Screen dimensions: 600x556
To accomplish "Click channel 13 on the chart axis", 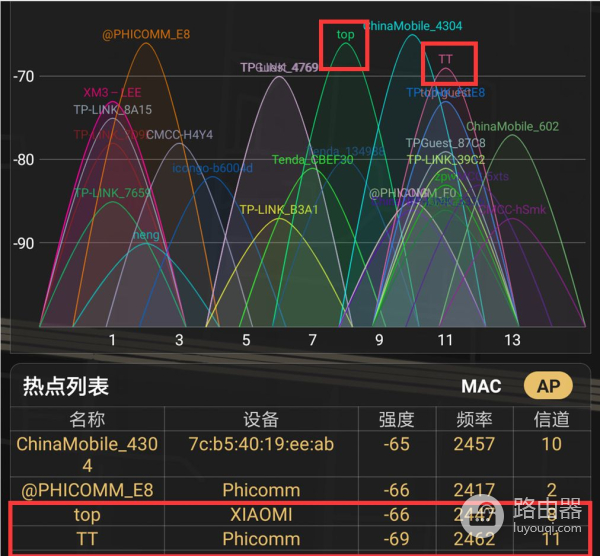I will click(x=512, y=340).
